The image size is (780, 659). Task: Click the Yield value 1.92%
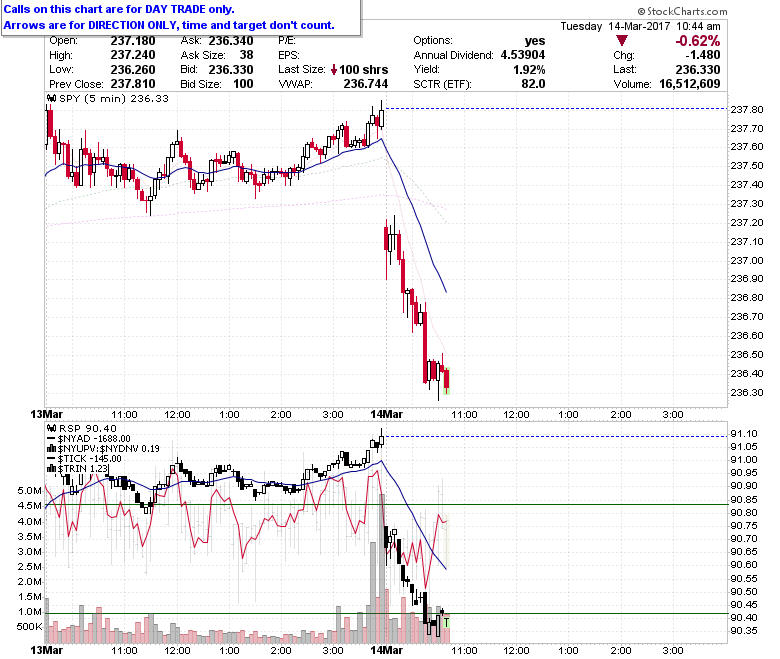point(529,70)
